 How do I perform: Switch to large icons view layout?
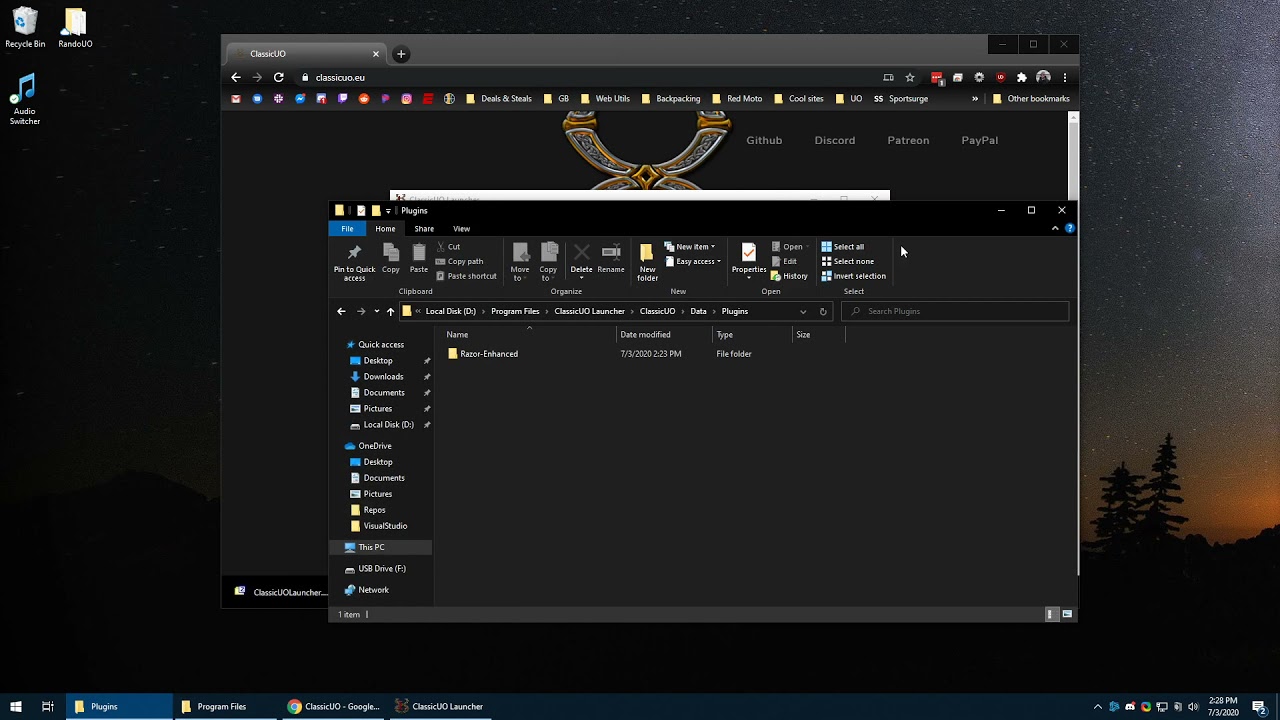(x=1067, y=614)
